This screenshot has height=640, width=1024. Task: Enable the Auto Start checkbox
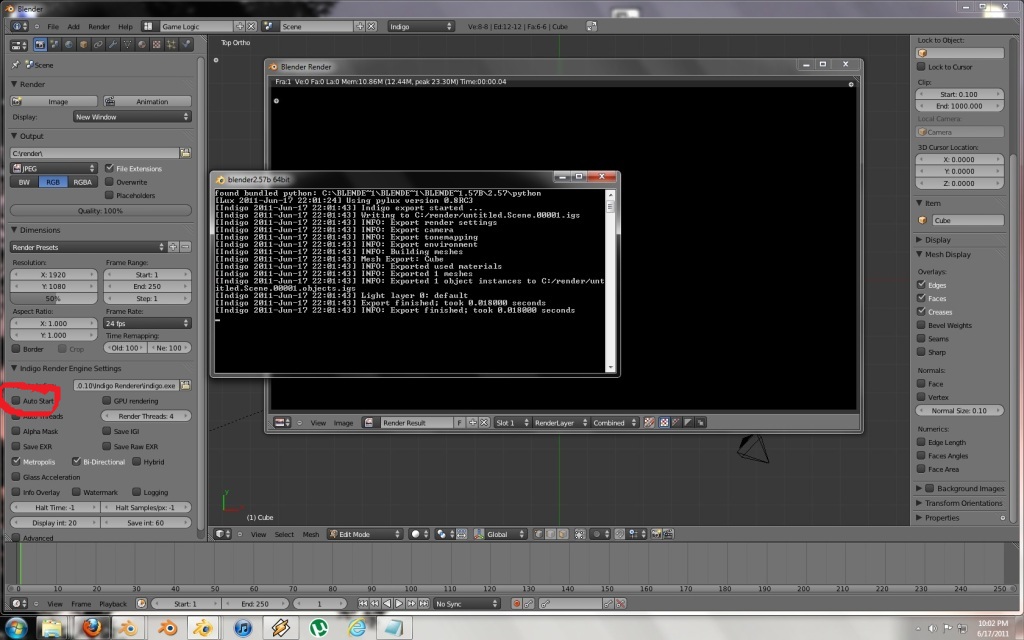(x=16, y=400)
